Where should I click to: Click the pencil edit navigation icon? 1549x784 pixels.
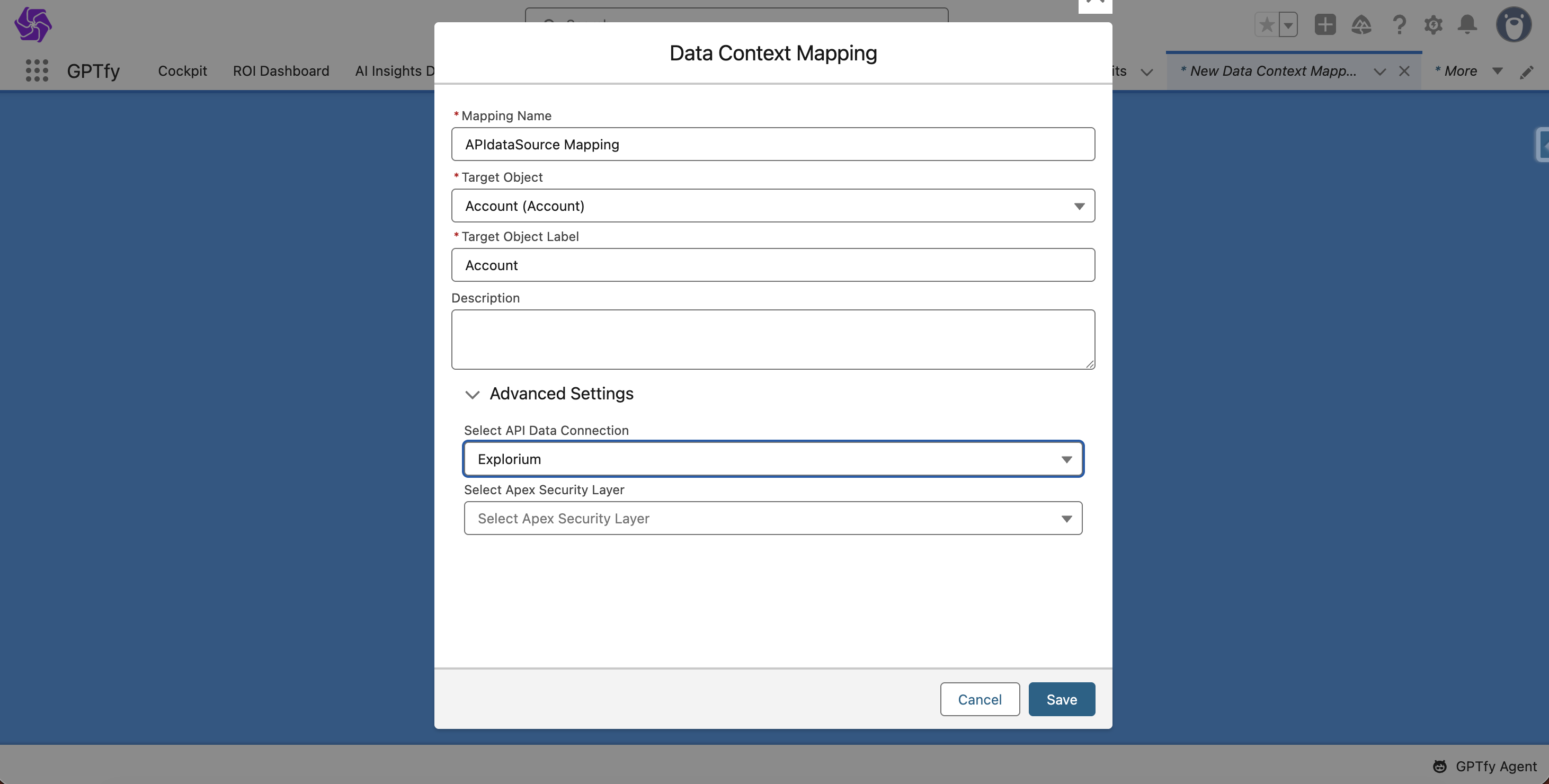[1527, 72]
